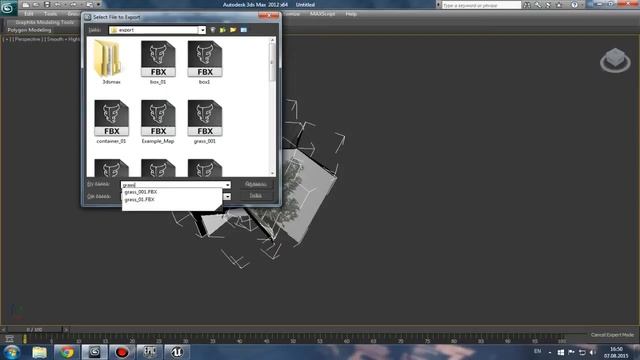Click the Subscription Center key icon
The width and height of the screenshot is (640, 360).
click(538, 5)
